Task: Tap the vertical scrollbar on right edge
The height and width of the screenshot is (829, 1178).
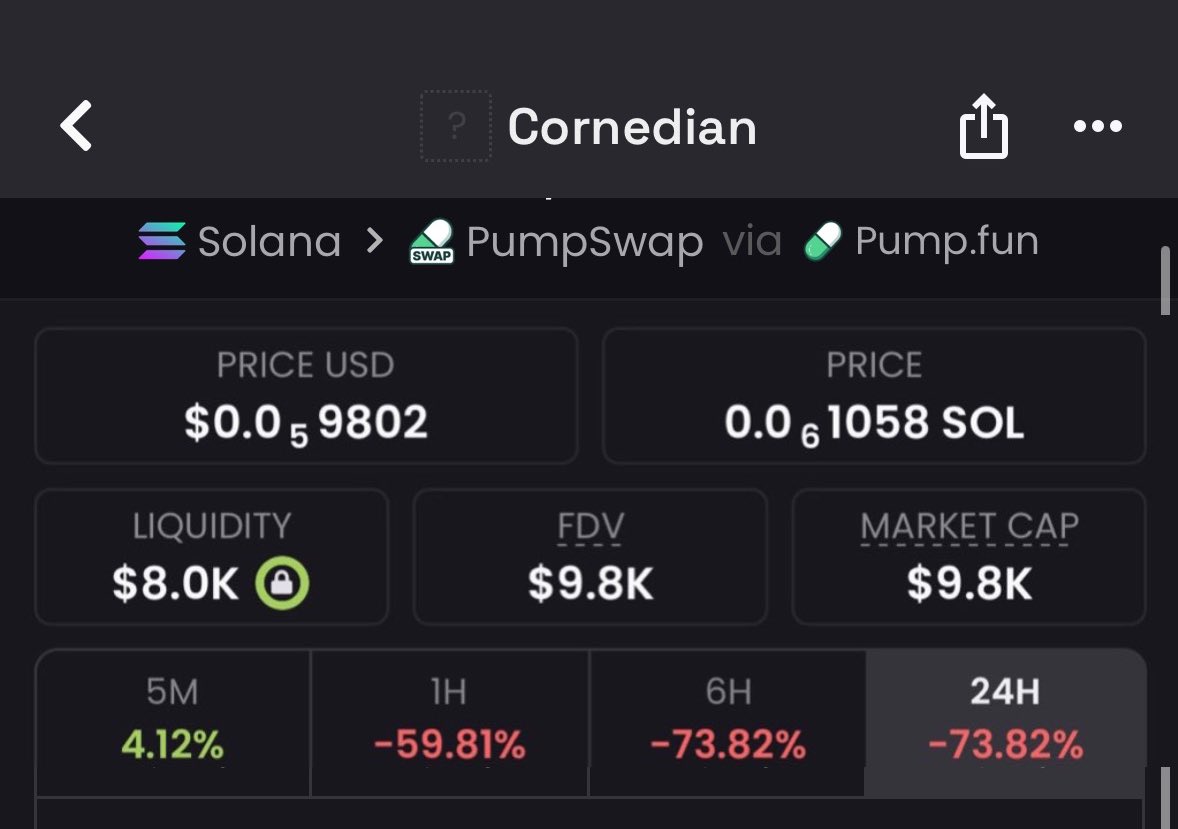Action: coord(1164,281)
